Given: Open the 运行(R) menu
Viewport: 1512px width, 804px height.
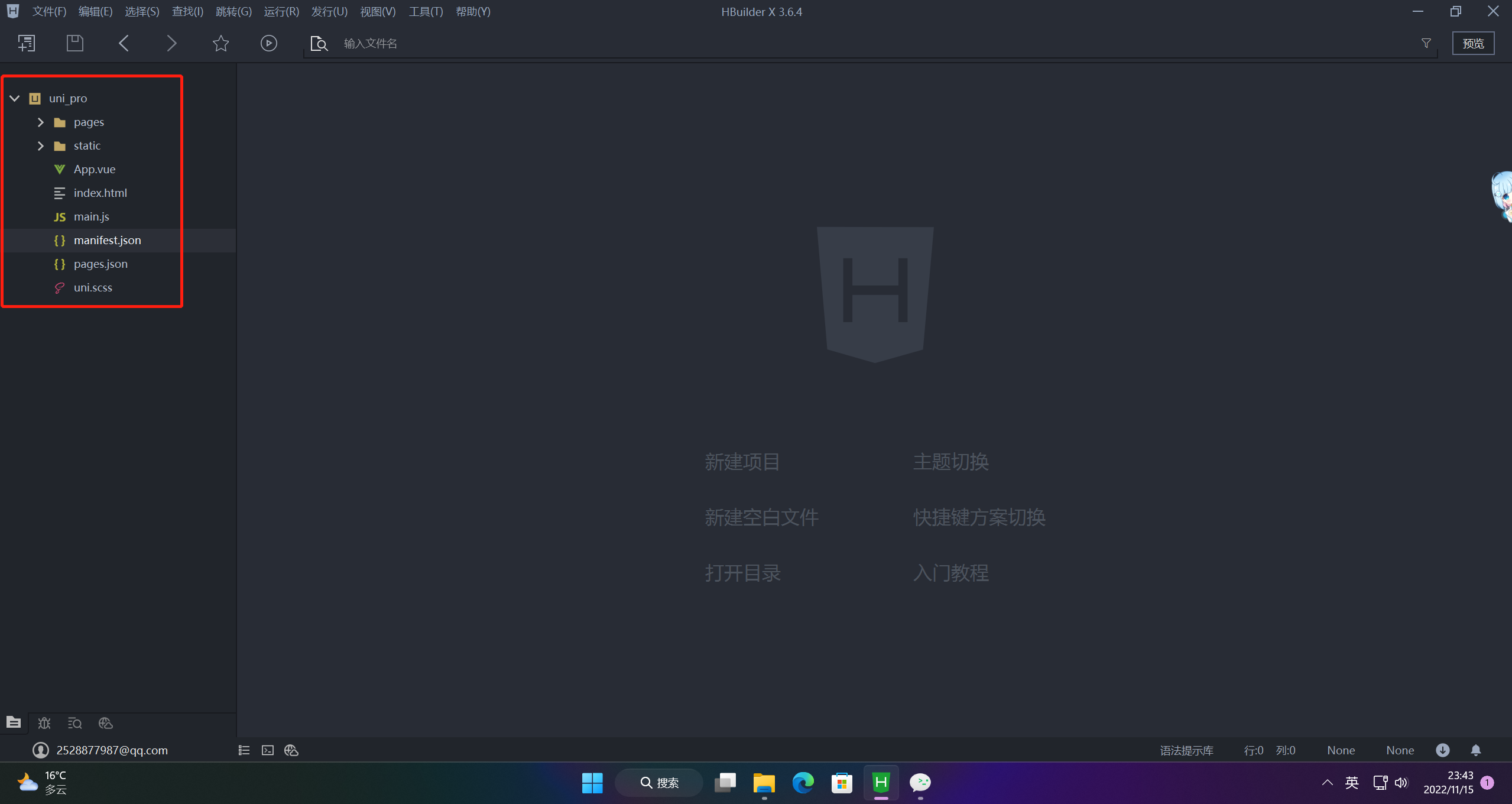Looking at the screenshot, I should [281, 11].
